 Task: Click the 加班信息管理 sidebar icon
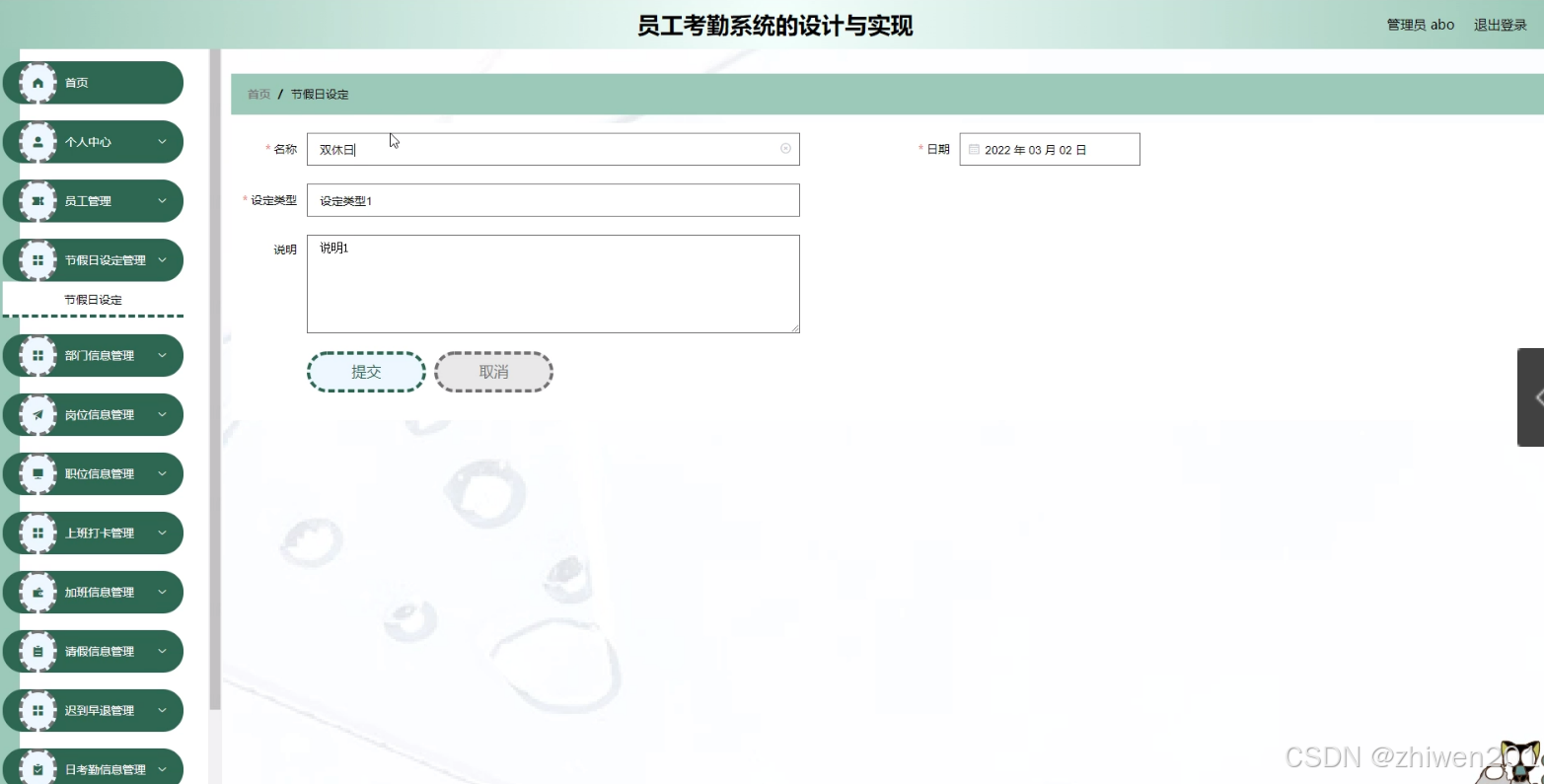(x=38, y=592)
